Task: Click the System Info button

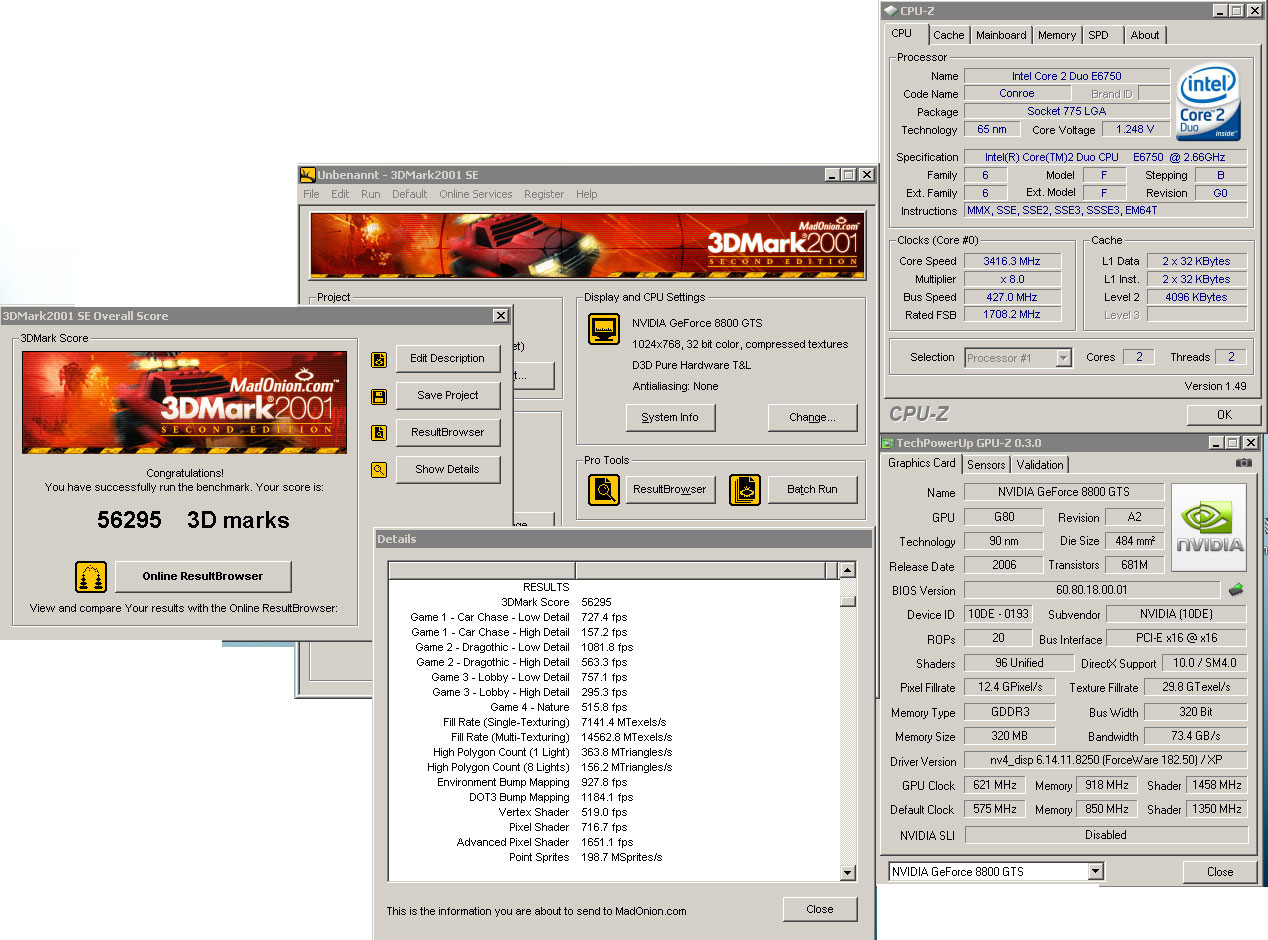Action: (670, 418)
